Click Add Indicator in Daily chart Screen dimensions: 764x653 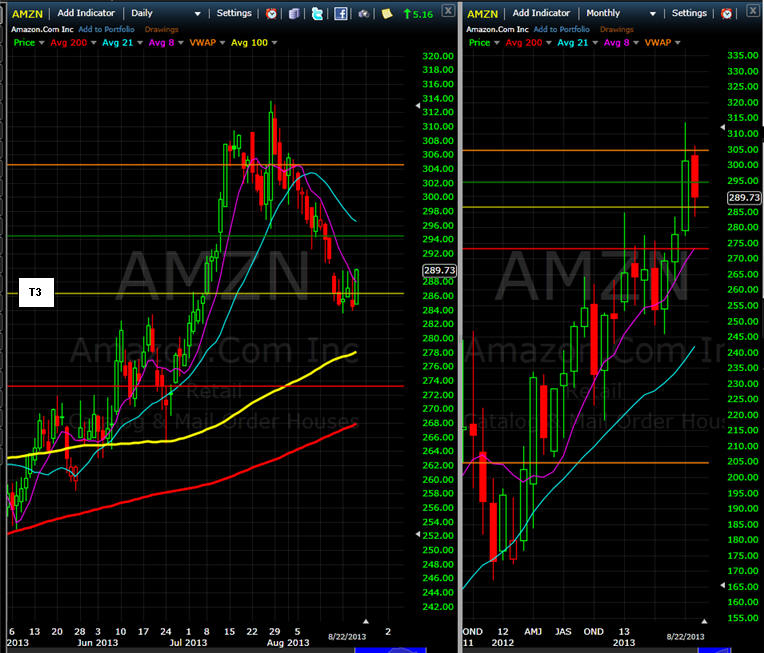coord(86,13)
